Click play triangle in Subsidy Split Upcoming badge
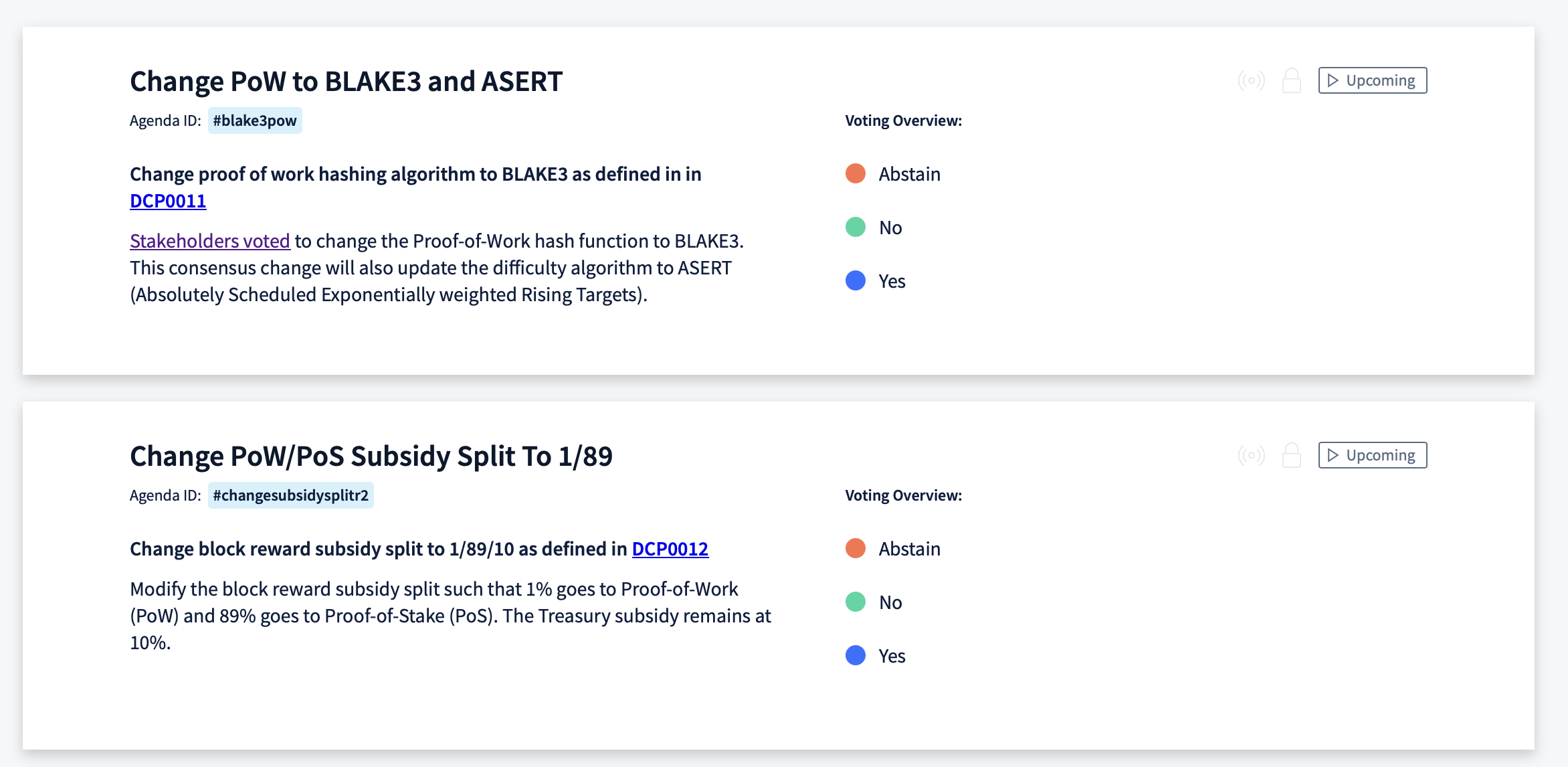Image resolution: width=1568 pixels, height=767 pixels. pos(1333,455)
